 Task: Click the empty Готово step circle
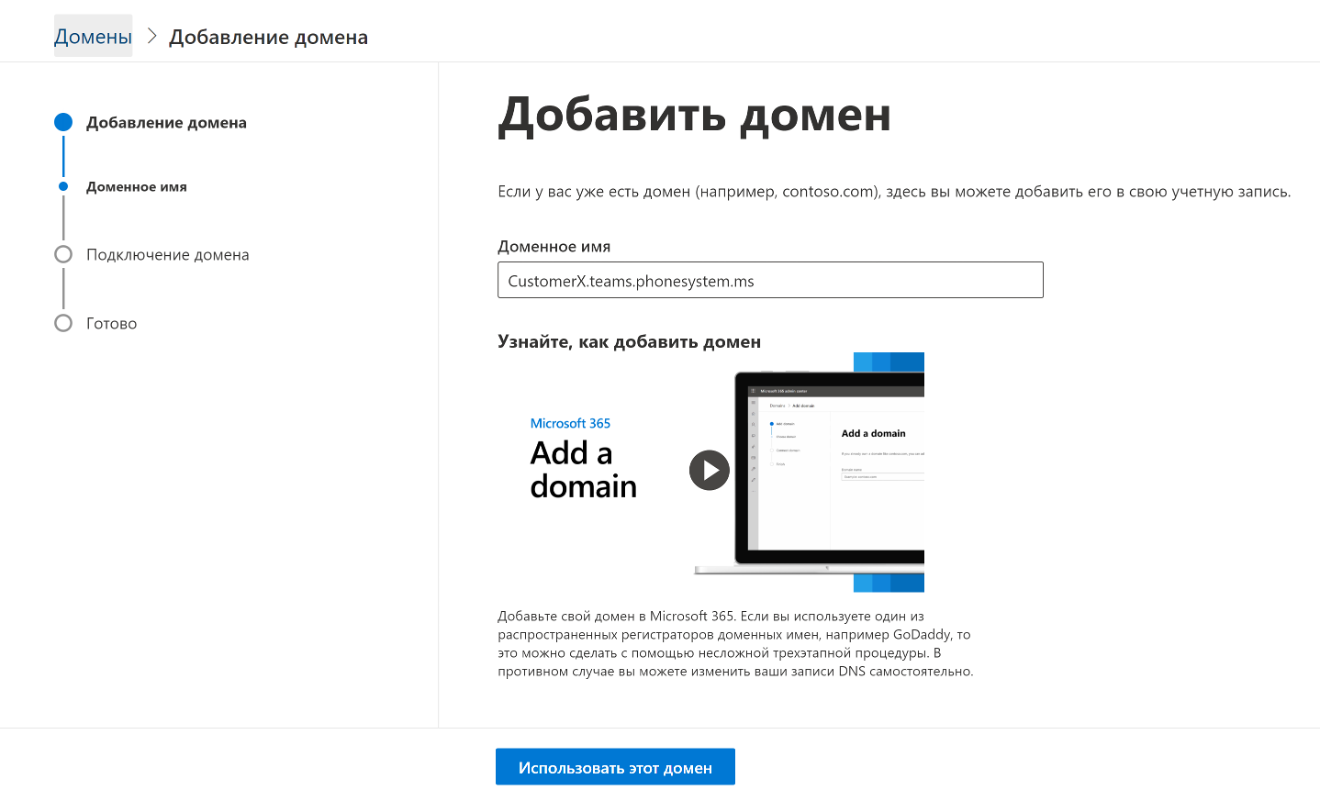63,323
